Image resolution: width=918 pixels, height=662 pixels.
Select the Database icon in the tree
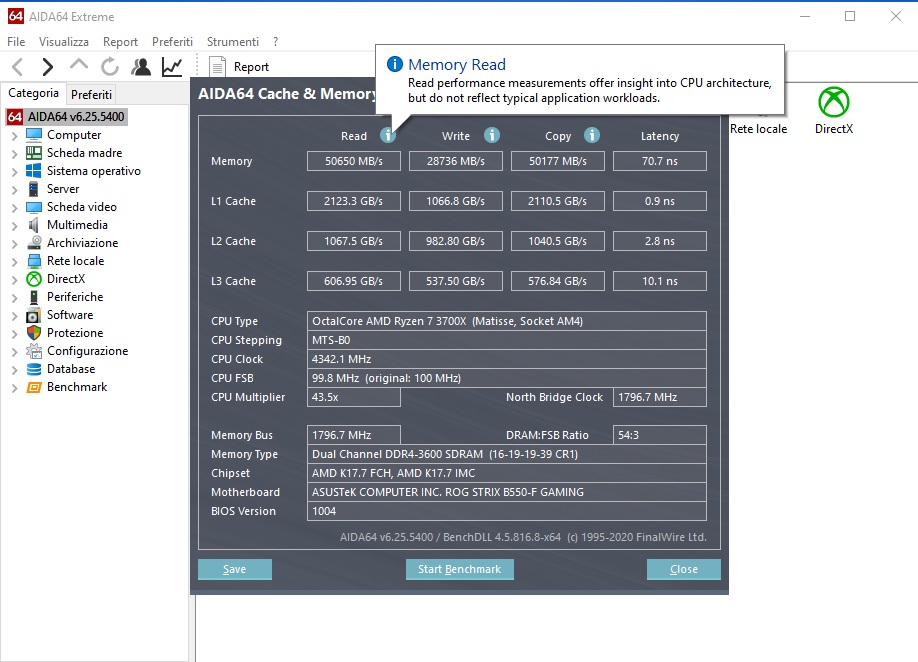(x=34, y=369)
